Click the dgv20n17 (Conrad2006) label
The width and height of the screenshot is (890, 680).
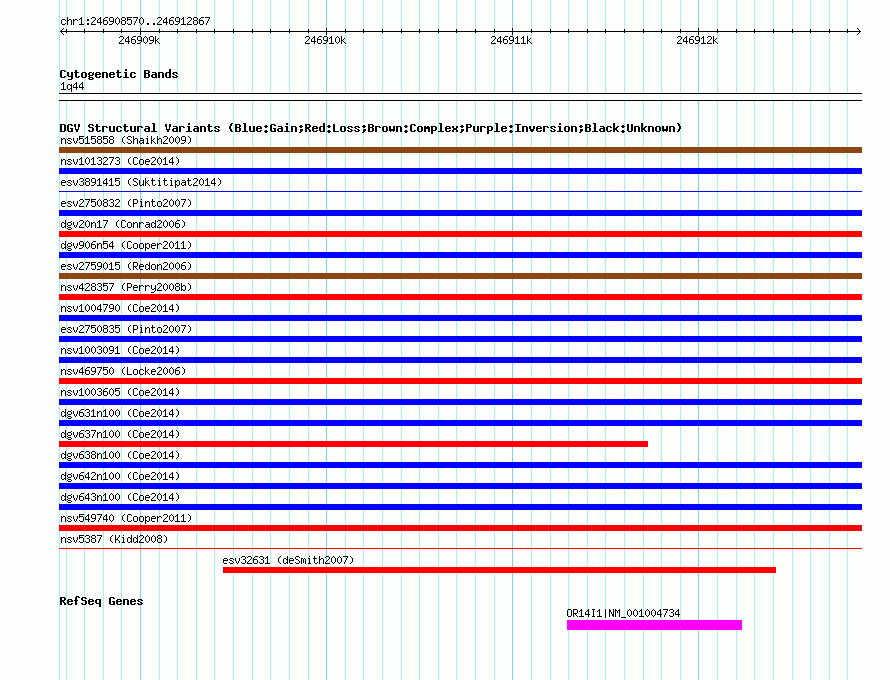pyautogui.click(x=123, y=224)
